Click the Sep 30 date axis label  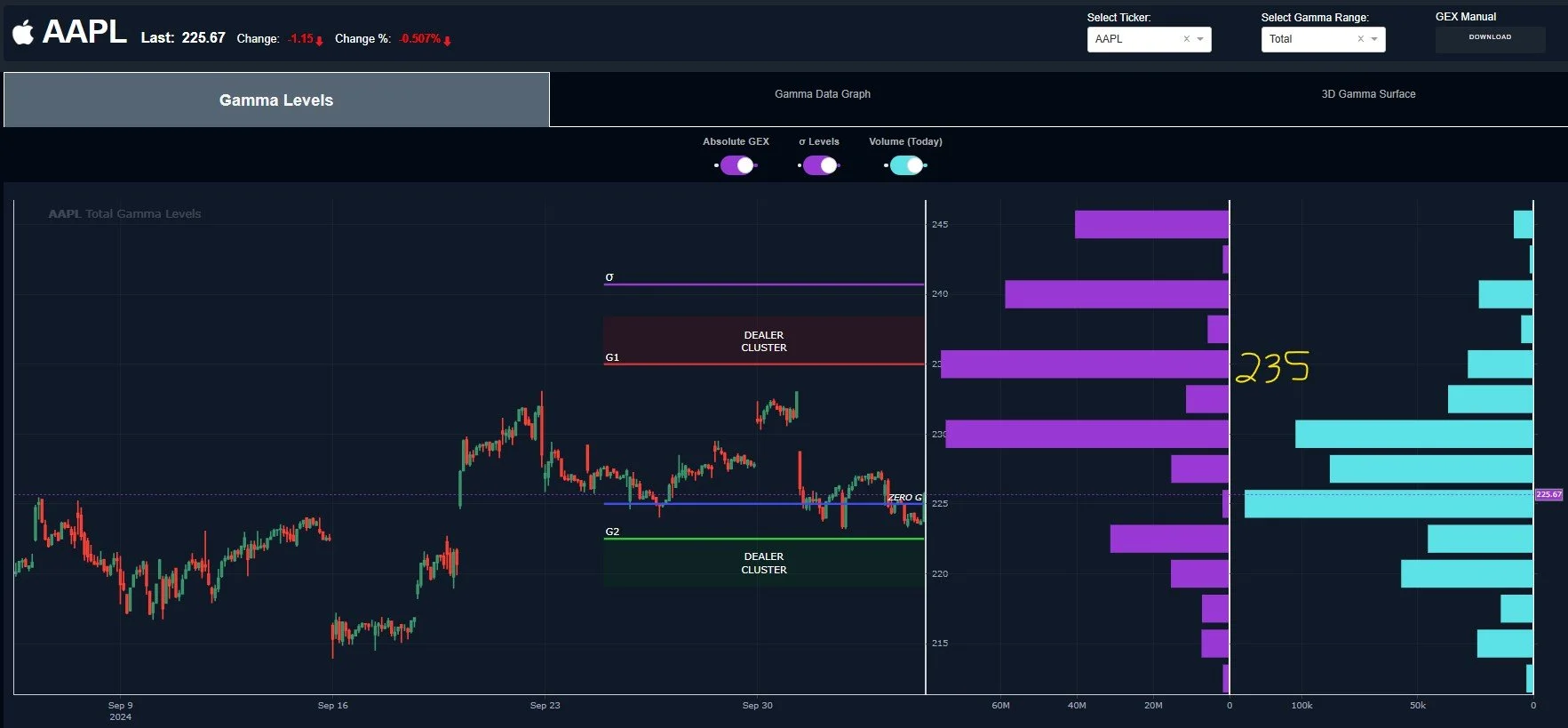pyautogui.click(x=757, y=706)
